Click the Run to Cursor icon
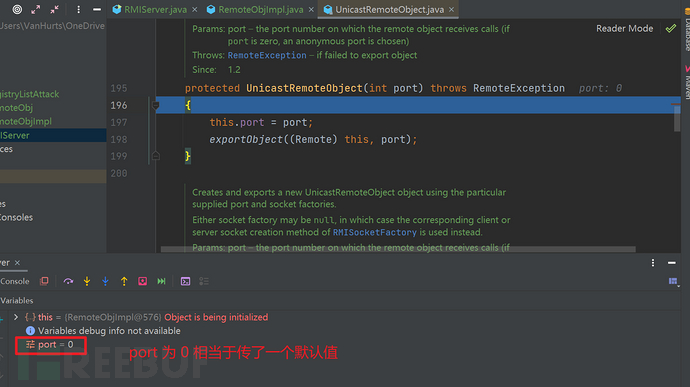This screenshot has height=387, width=690. tap(161, 281)
